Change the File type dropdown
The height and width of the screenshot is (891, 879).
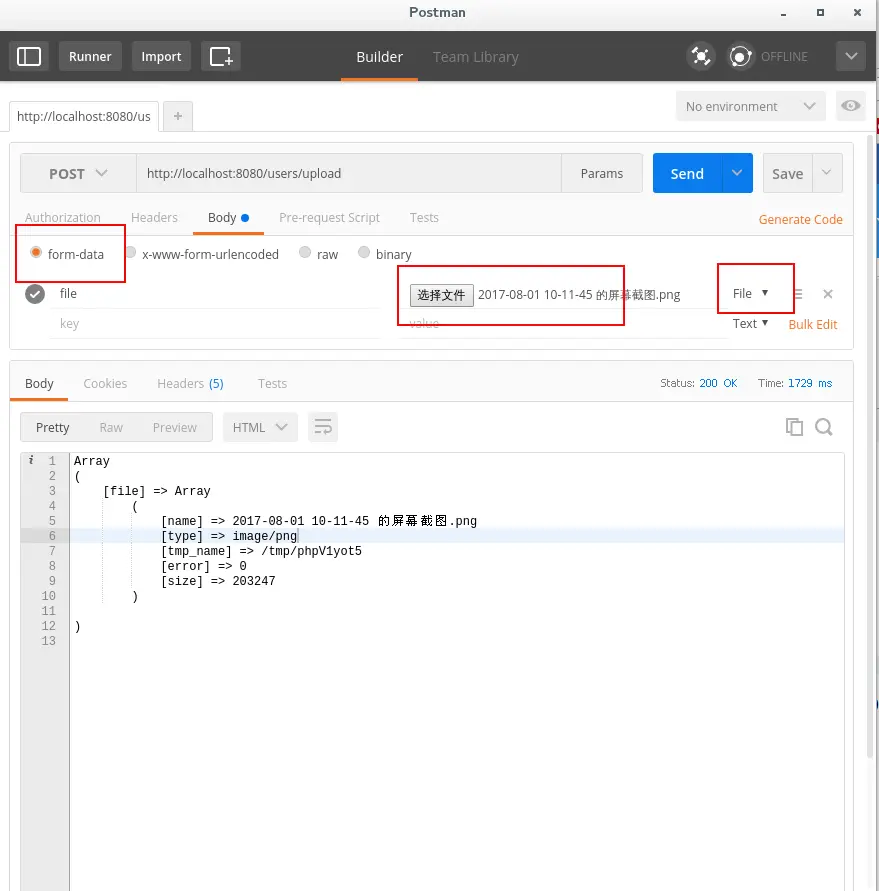tap(750, 293)
